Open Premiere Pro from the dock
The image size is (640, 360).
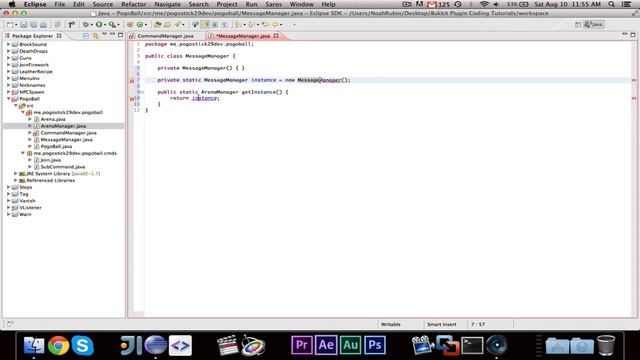coord(302,345)
